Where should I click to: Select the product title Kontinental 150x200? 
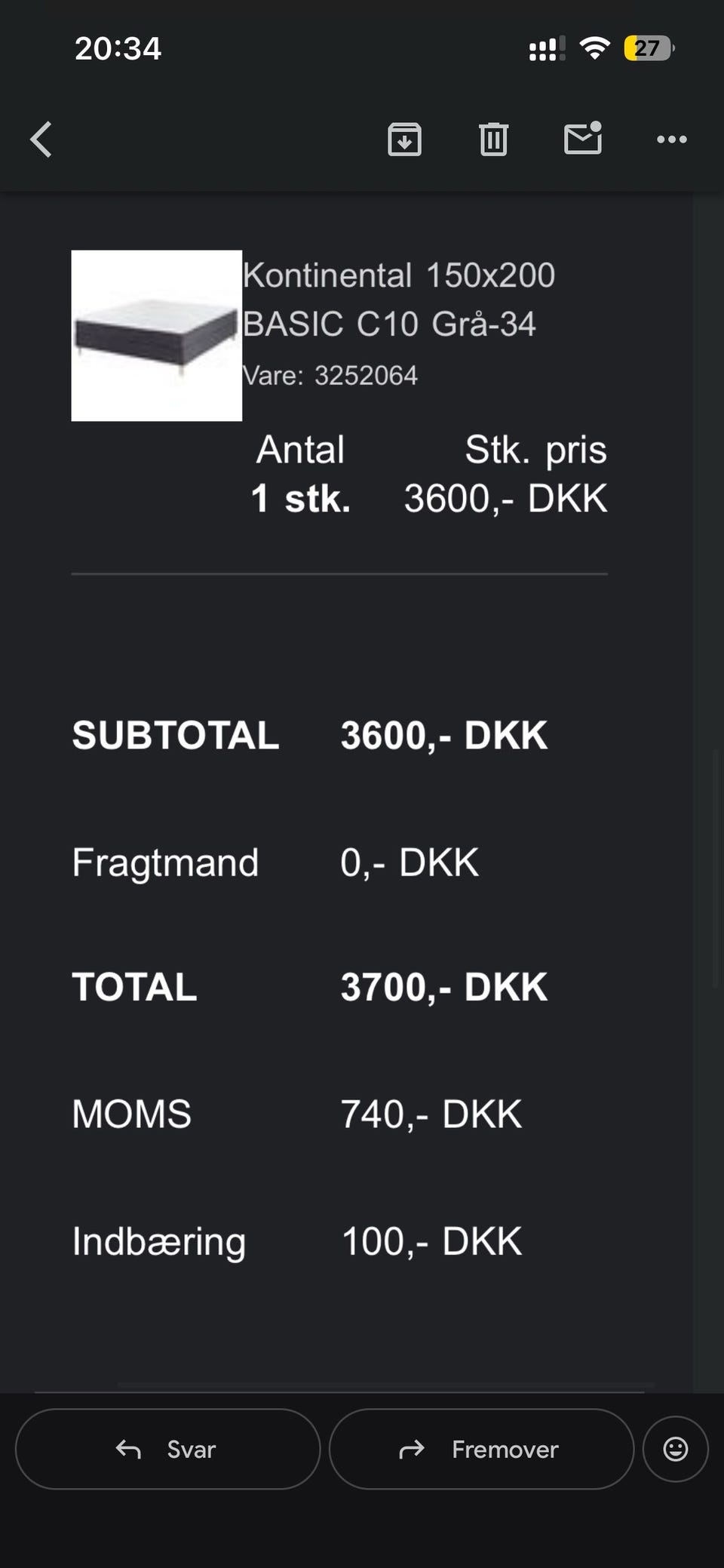pyautogui.click(x=399, y=275)
